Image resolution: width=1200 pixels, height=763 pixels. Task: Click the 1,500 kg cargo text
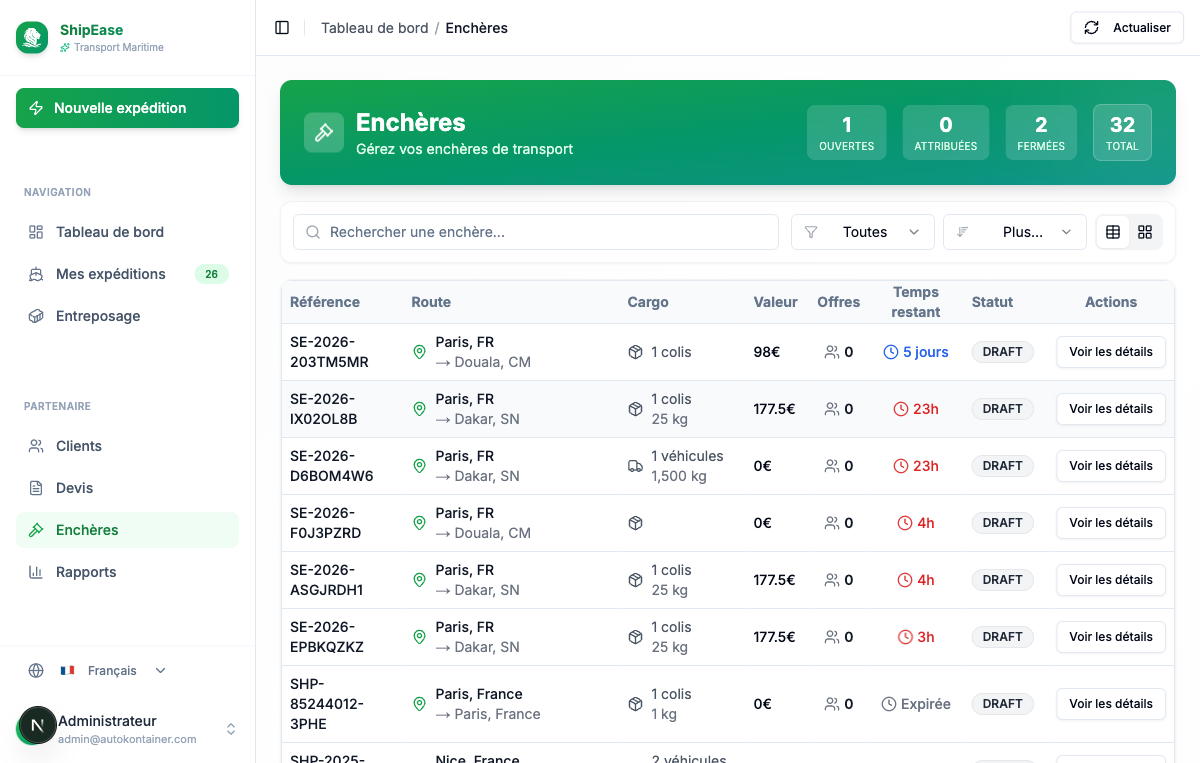point(679,476)
